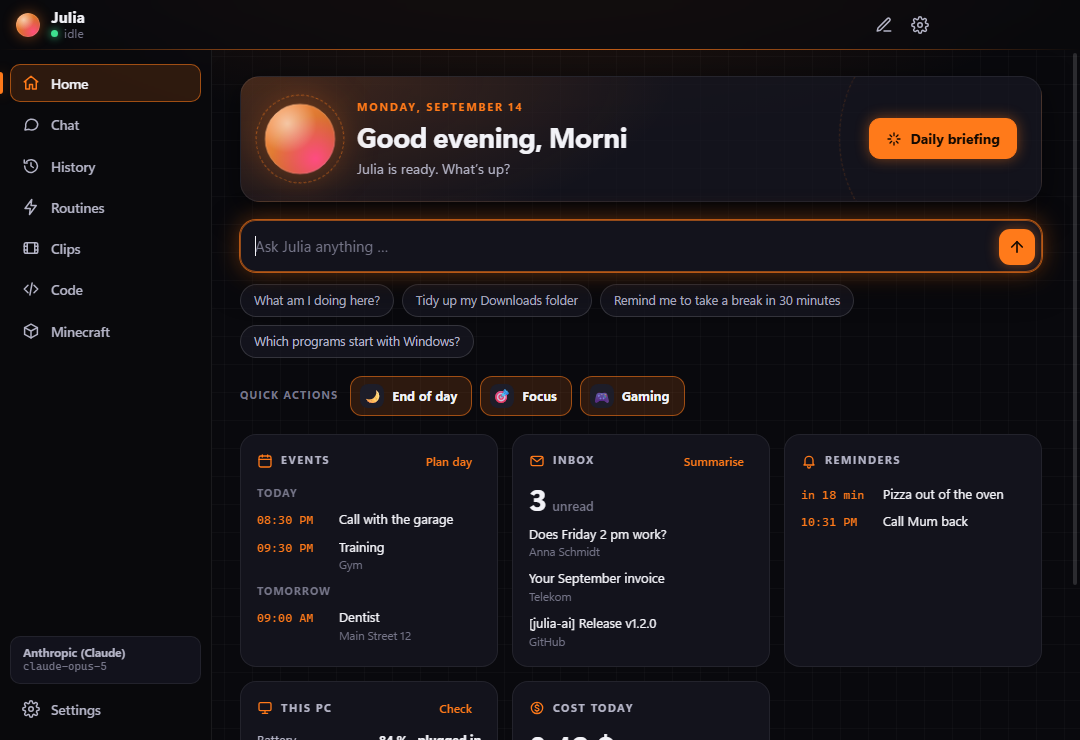Click Check in the This PC card
Viewport: 1080px width, 740px height.
click(455, 708)
